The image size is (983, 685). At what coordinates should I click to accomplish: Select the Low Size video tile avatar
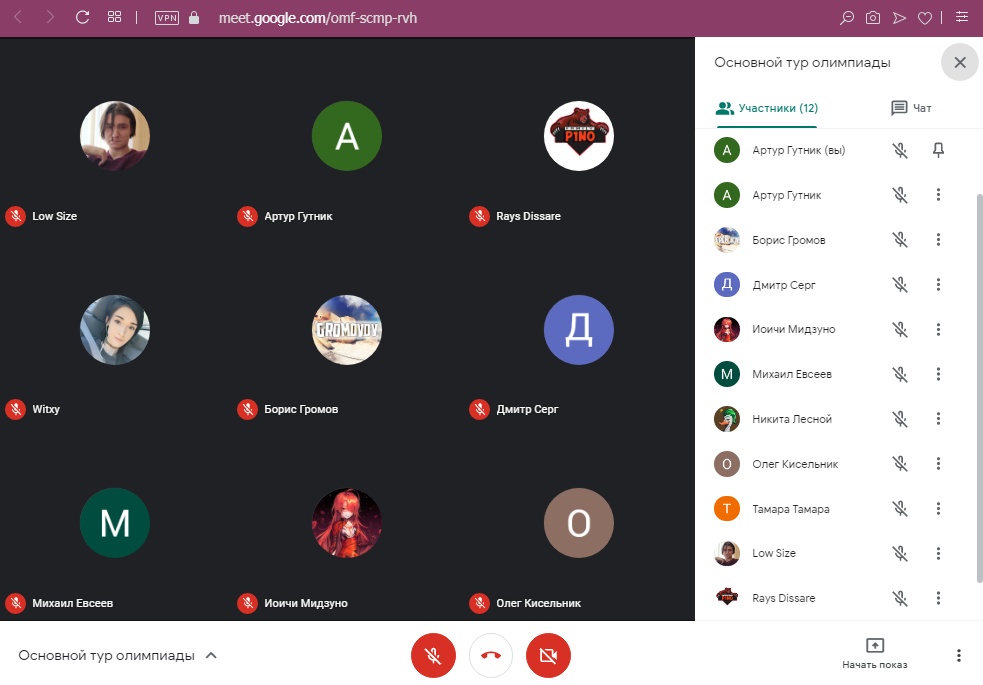[115, 136]
